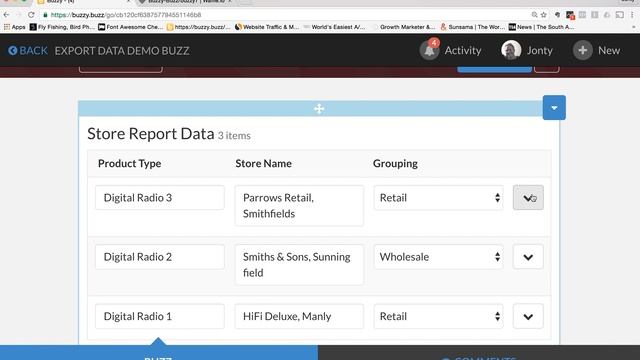The width and height of the screenshot is (640, 360).
Task: Open the Website Traffic & M... bookmark
Action: (x=267, y=27)
